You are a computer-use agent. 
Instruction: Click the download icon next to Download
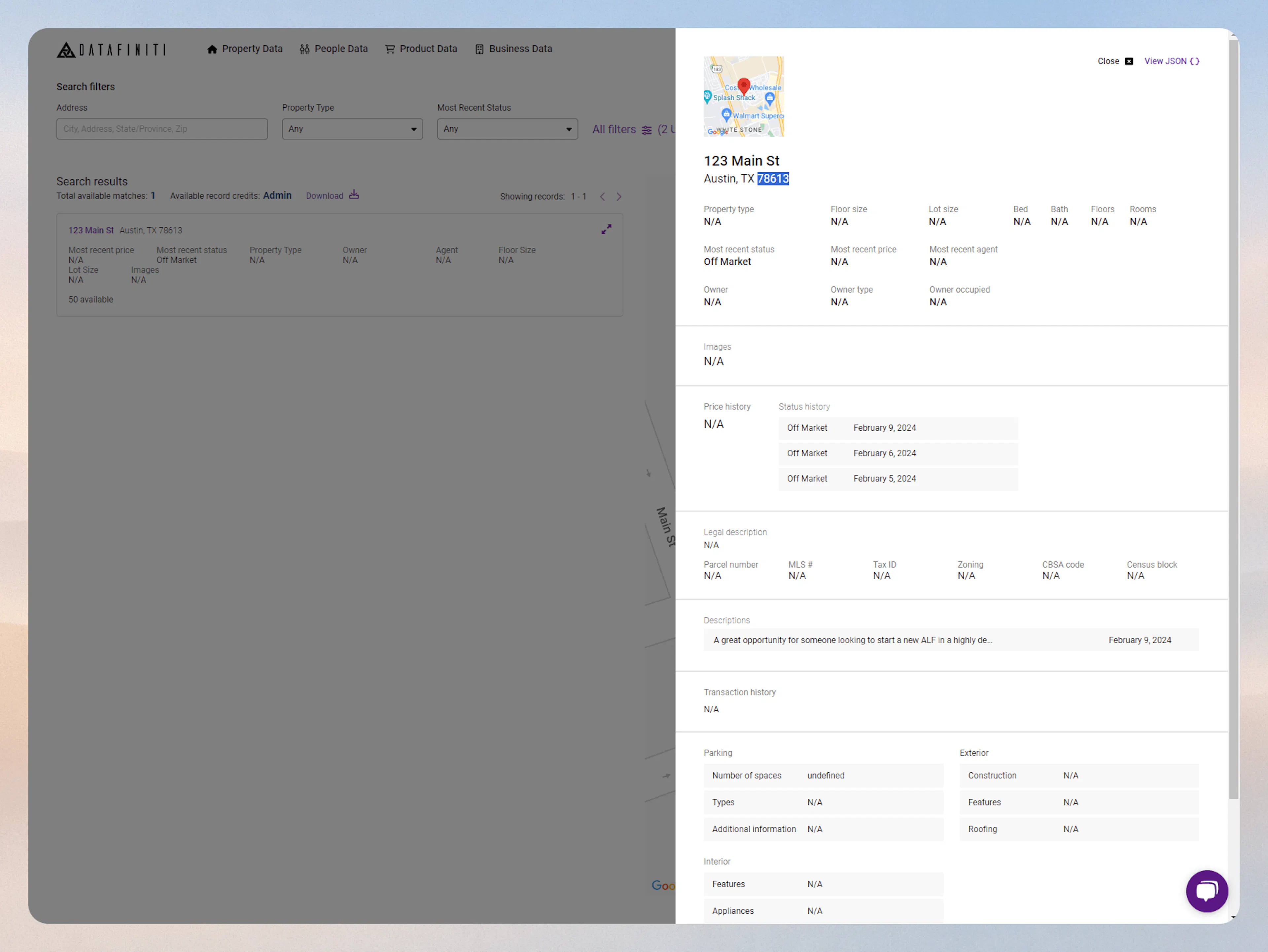(x=354, y=194)
